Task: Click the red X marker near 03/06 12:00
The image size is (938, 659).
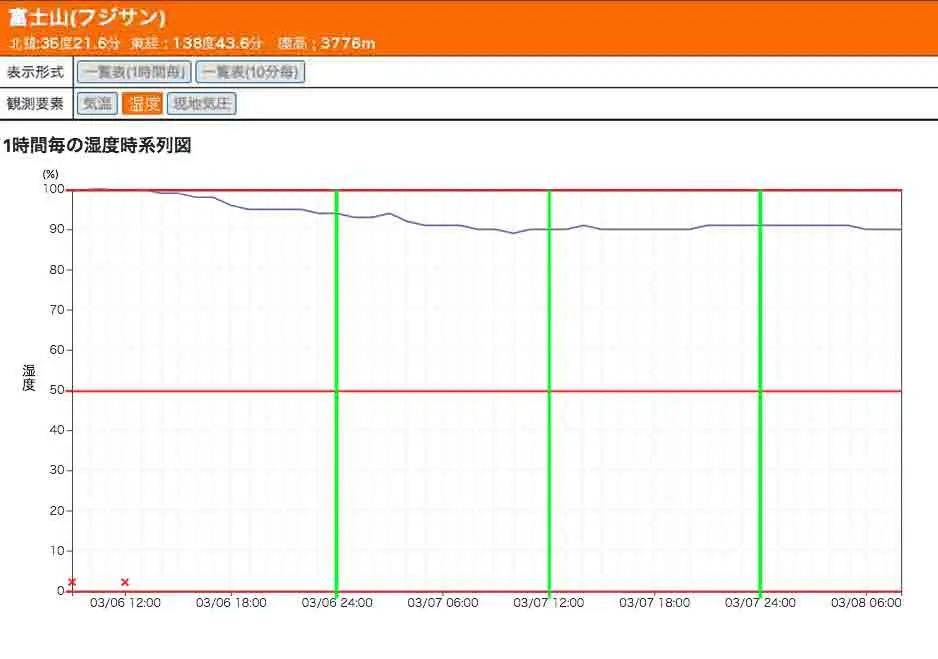Action: [124, 582]
